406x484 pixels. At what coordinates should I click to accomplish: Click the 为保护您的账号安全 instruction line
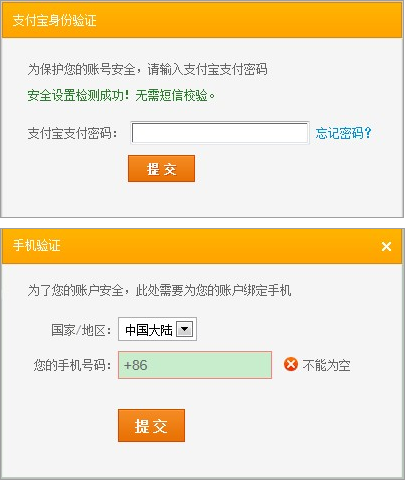[x=147, y=69]
